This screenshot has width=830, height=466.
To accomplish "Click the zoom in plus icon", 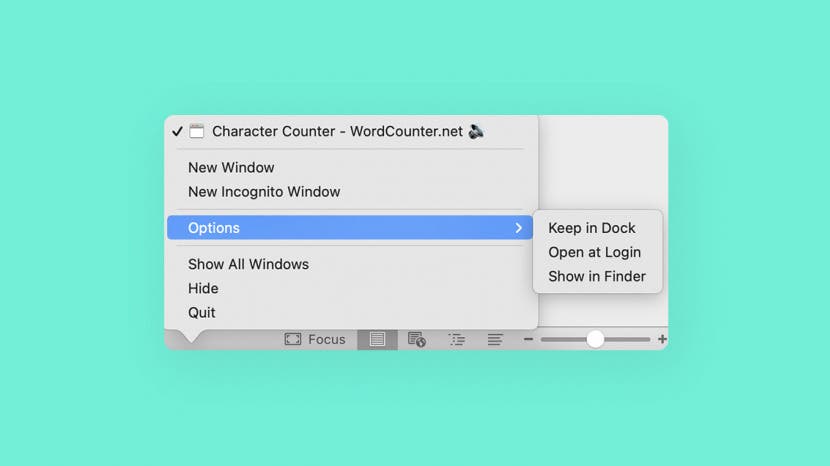I will tap(662, 339).
